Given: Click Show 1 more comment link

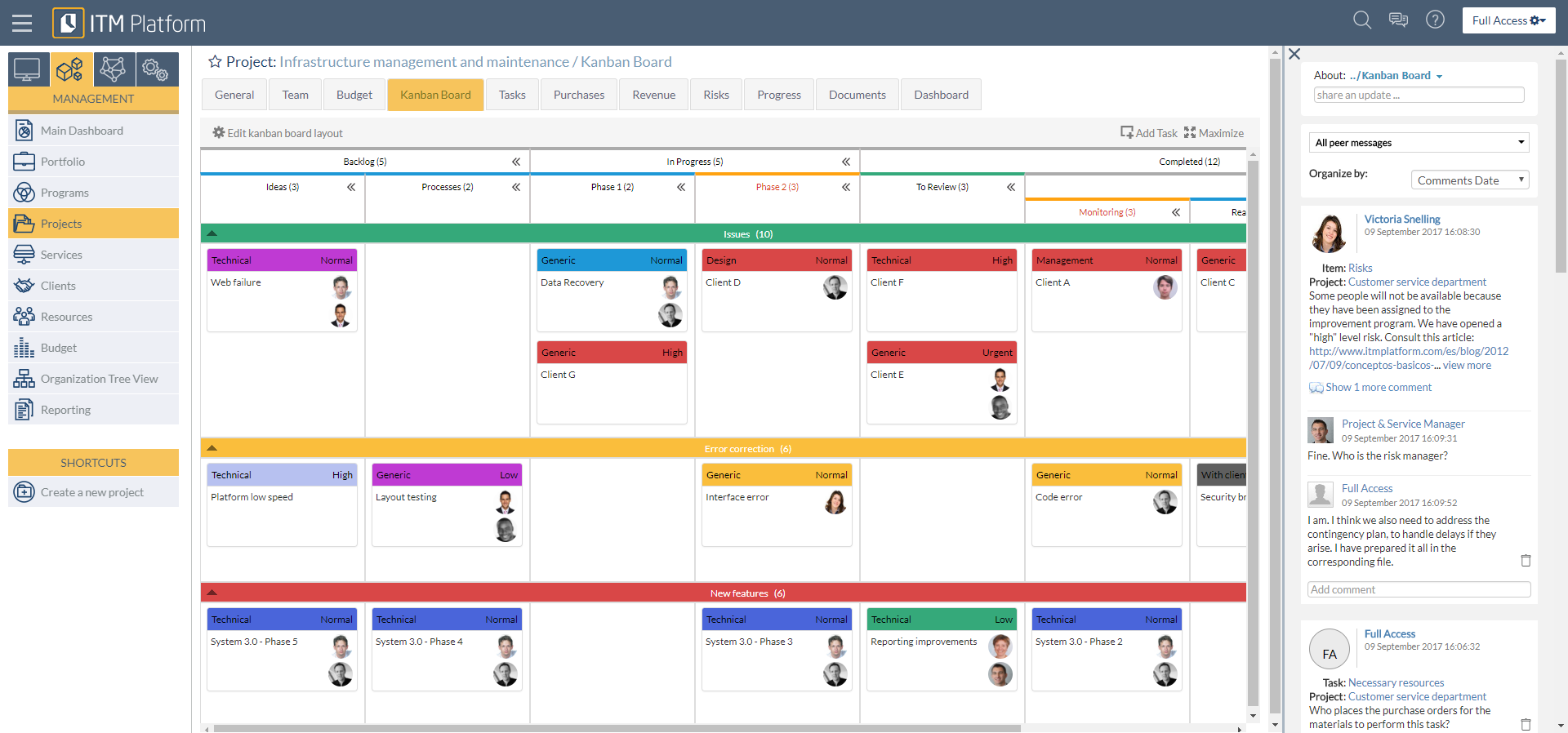Looking at the screenshot, I should click(x=1378, y=388).
